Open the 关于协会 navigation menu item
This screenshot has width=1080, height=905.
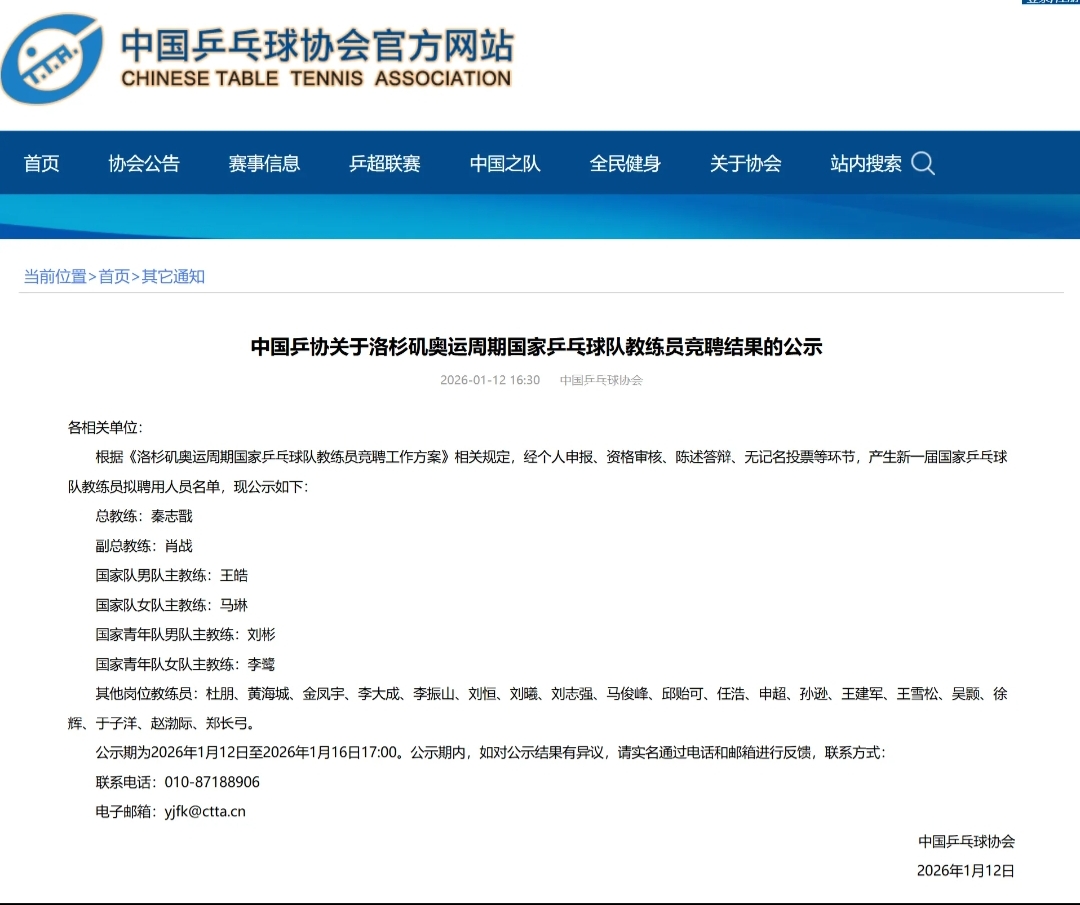point(745,163)
